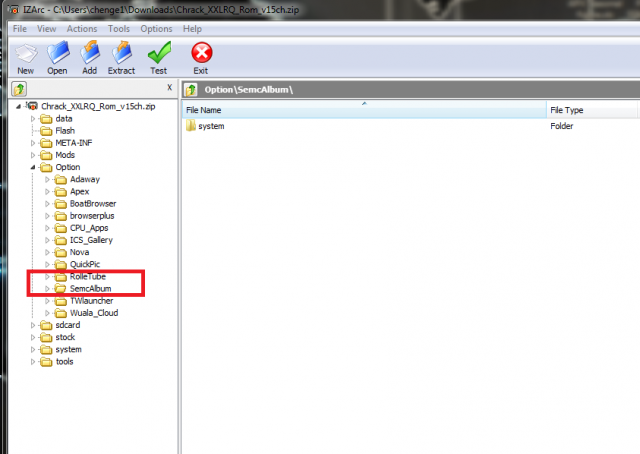Click the Option\SemcAlbum\ path text
This screenshot has width=640, height=454.
(249, 90)
